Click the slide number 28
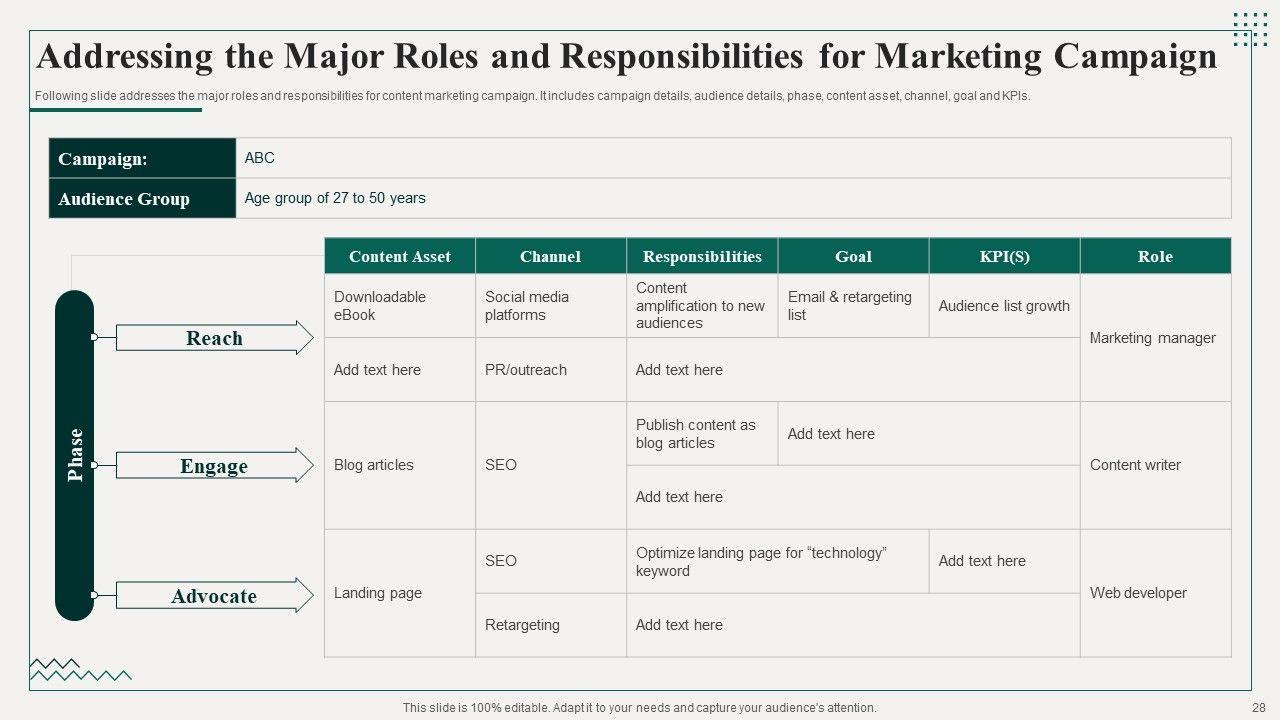1280x720 pixels. point(1258,708)
